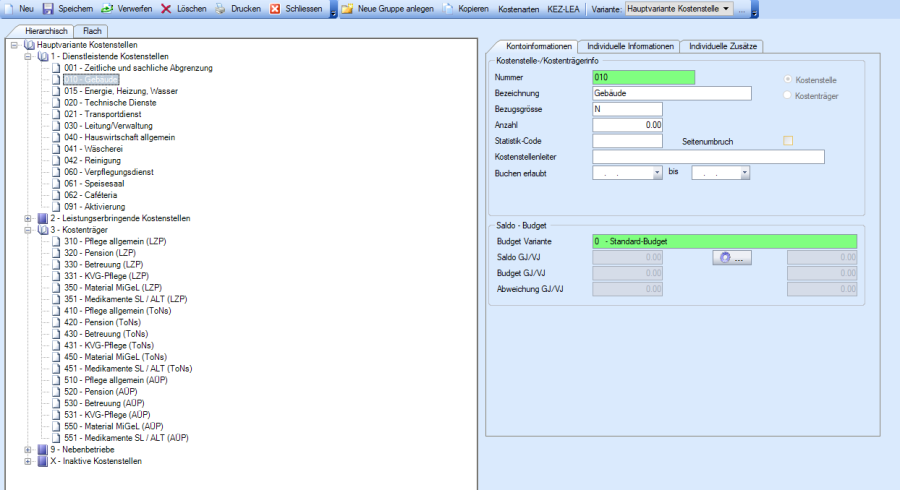Click the page icon of 310 - Pflege allgemein (LZP)
The width and height of the screenshot is (900, 490).
[x=56, y=241]
